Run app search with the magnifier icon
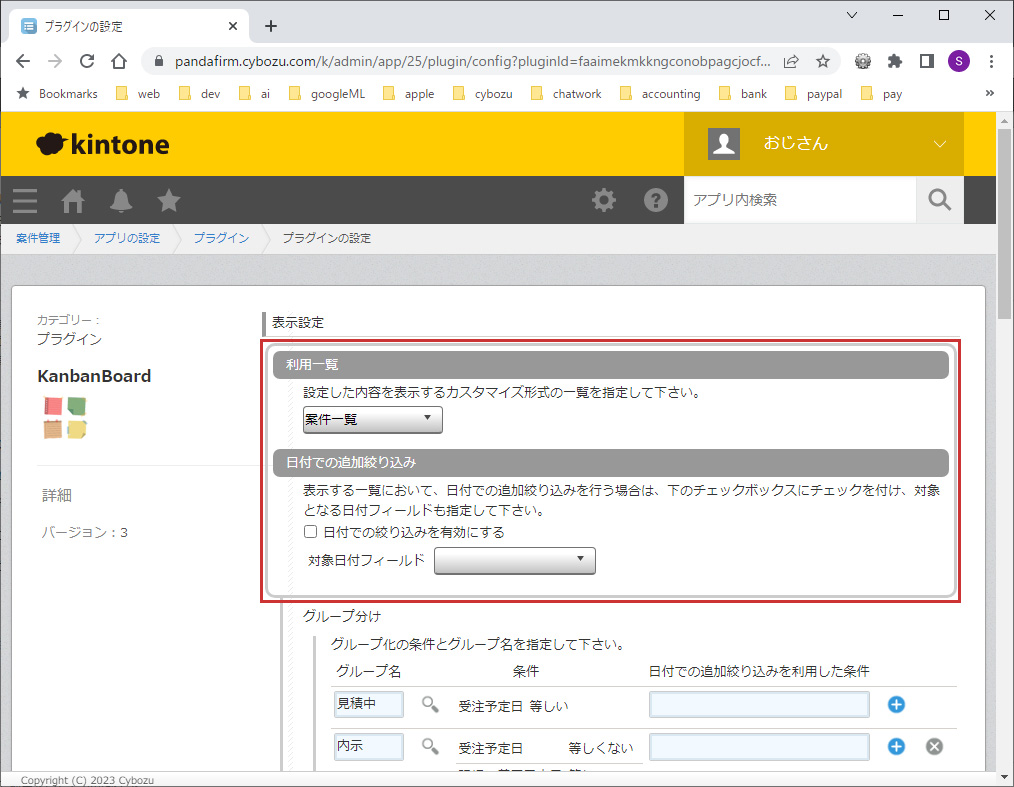This screenshot has height=787, width=1014. tap(938, 200)
